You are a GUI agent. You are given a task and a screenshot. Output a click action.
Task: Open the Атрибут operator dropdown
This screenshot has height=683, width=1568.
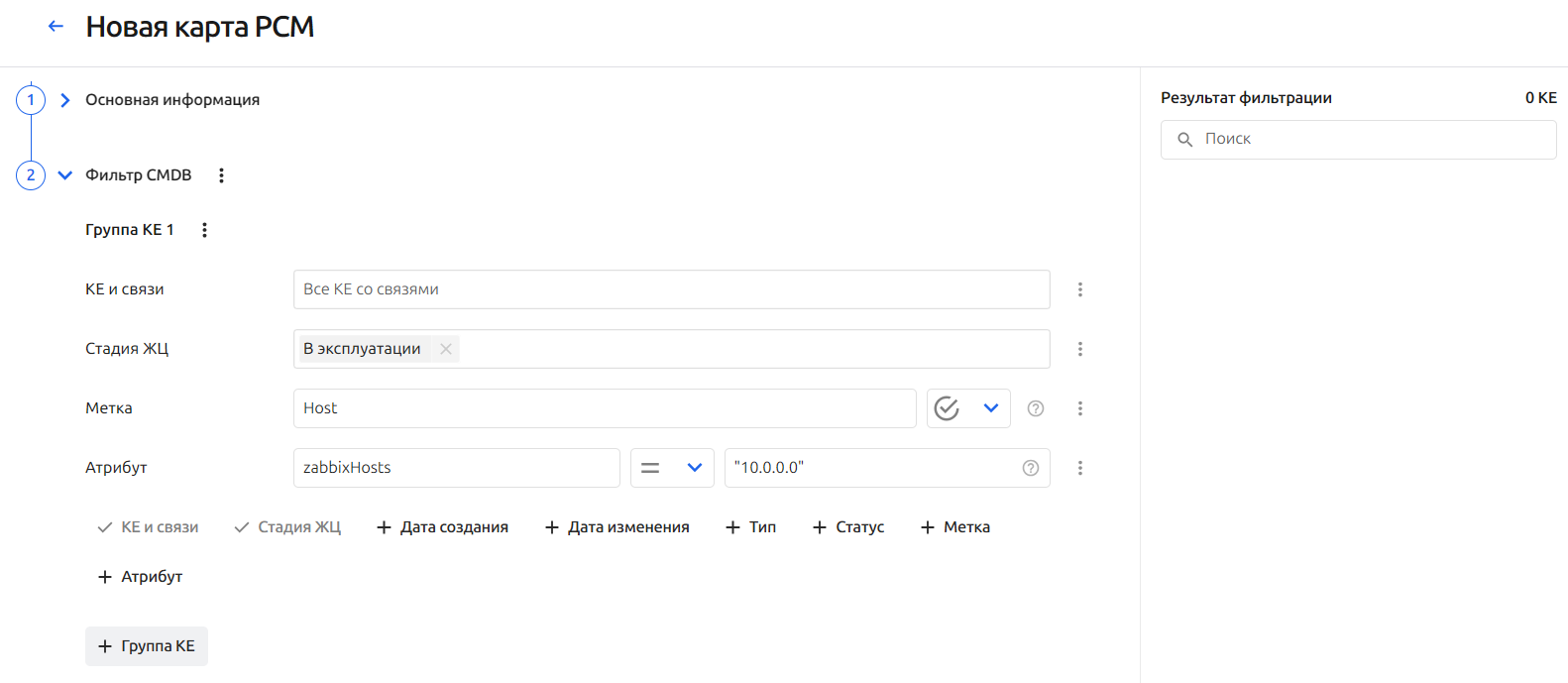point(672,468)
